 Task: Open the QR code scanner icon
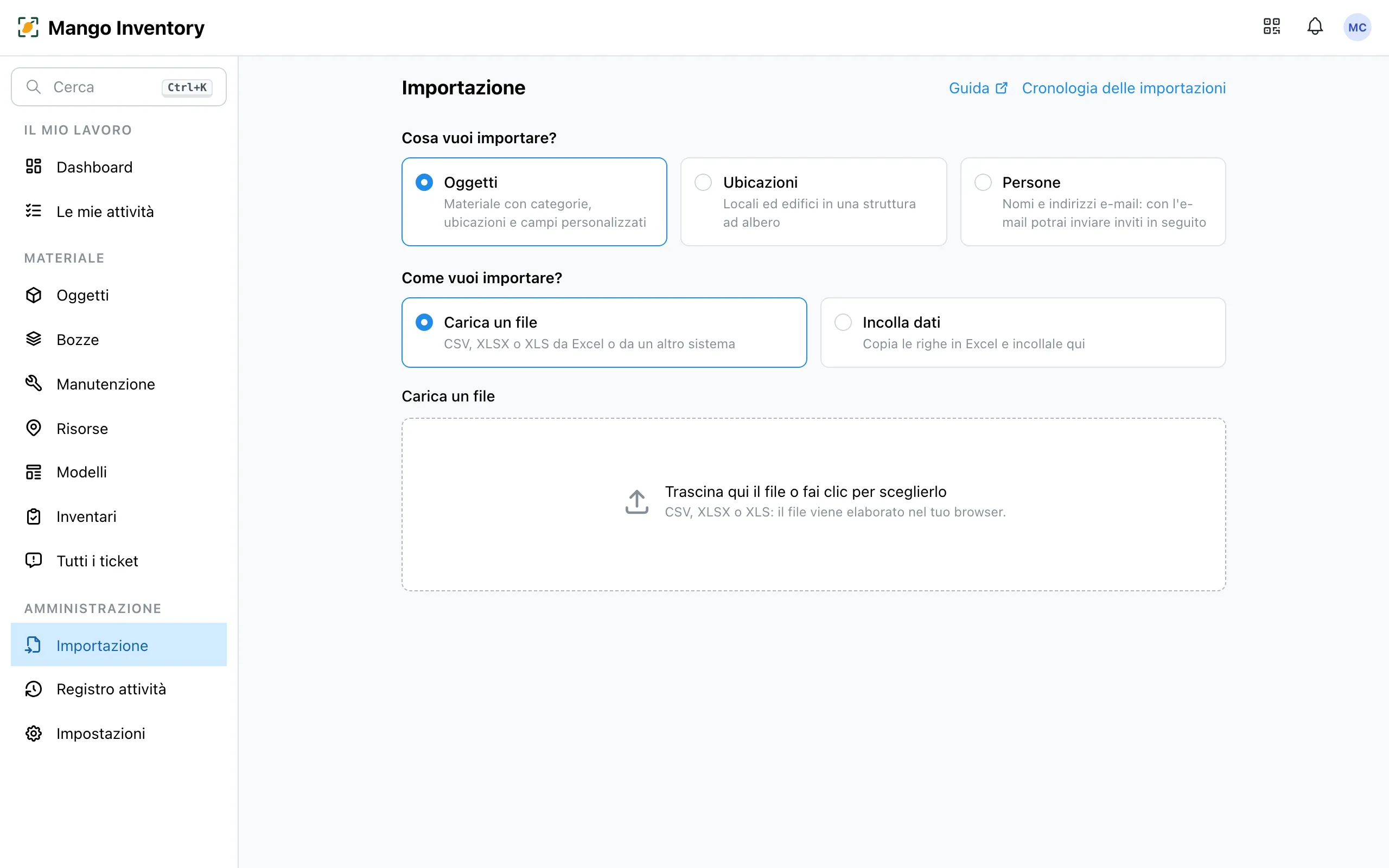(x=1271, y=27)
